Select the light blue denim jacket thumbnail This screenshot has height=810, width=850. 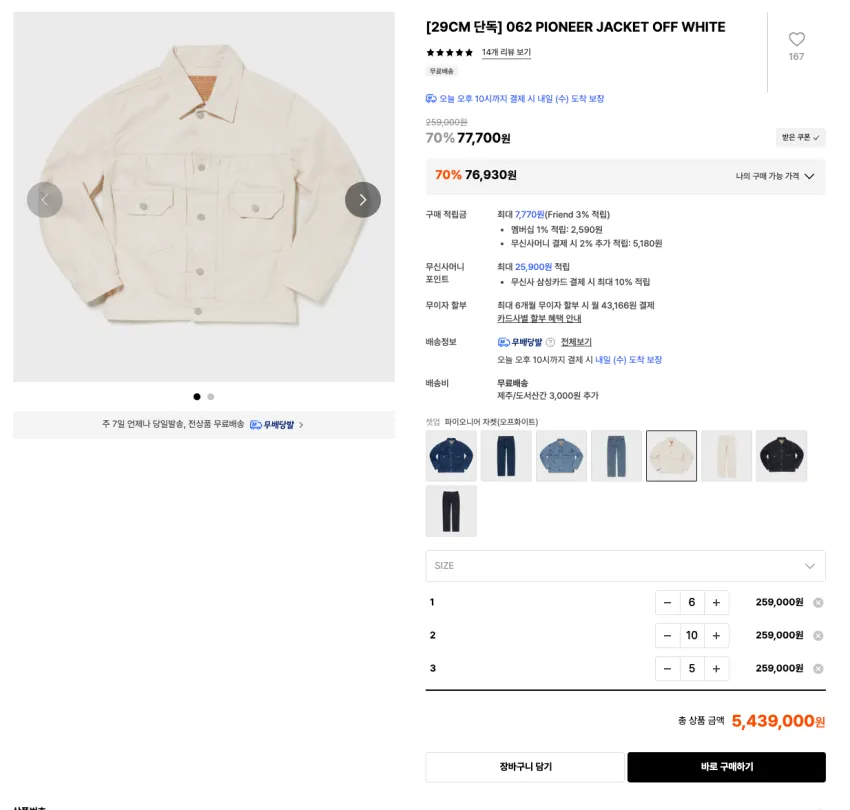561,456
